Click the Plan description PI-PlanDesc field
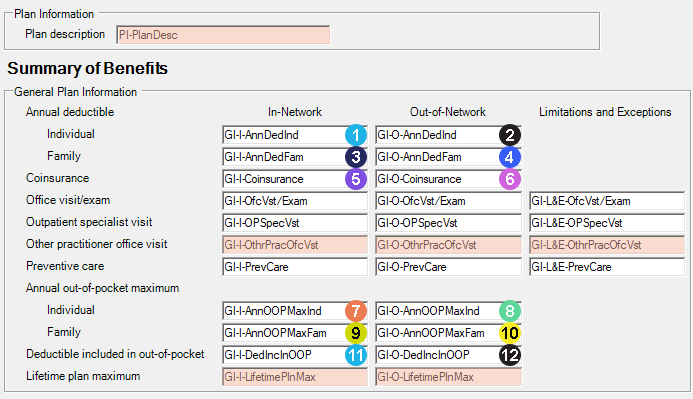693x399 pixels. tap(223, 35)
